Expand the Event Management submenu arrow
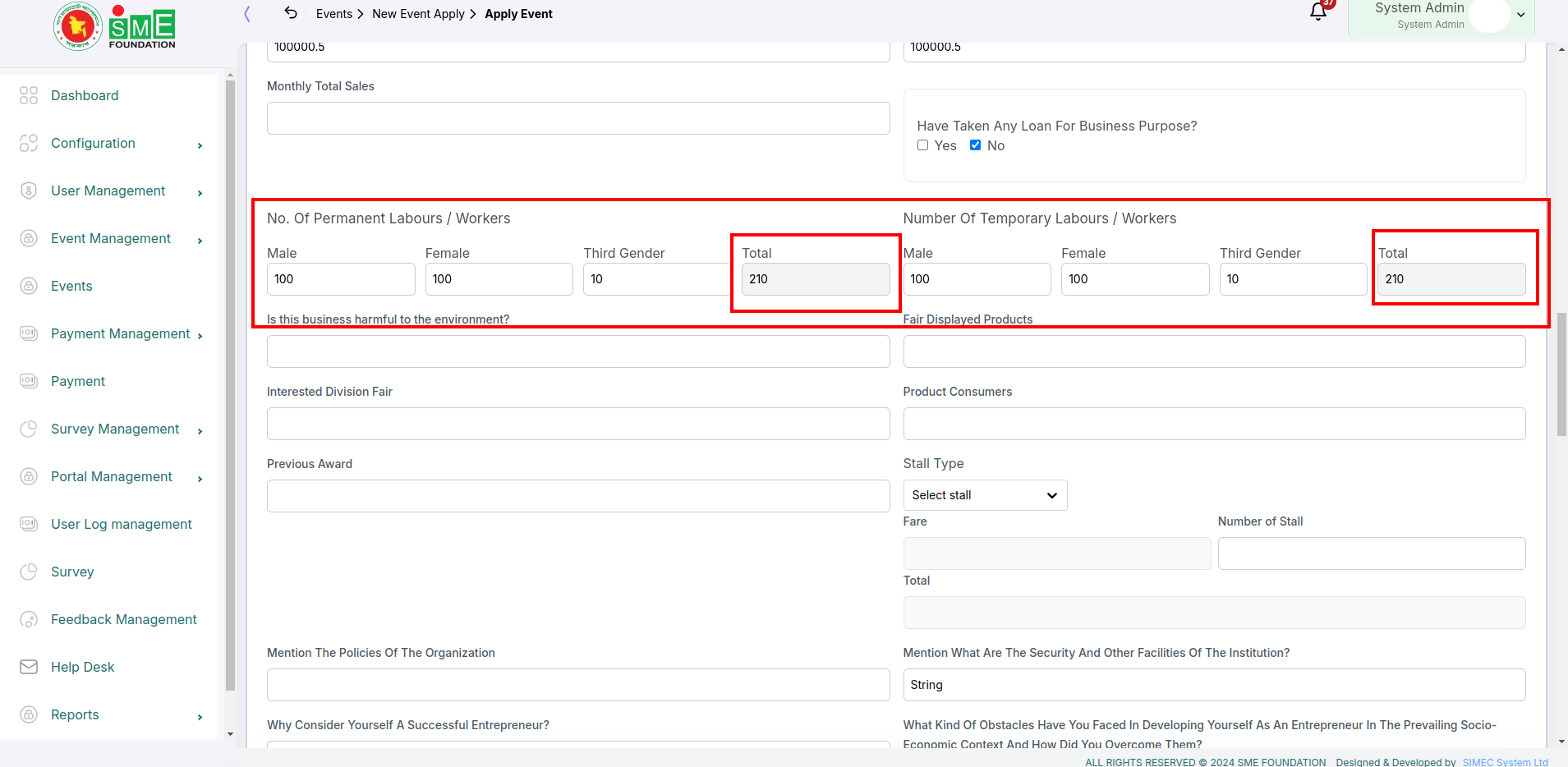This screenshot has width=1568, height=767. pos(200,241)
